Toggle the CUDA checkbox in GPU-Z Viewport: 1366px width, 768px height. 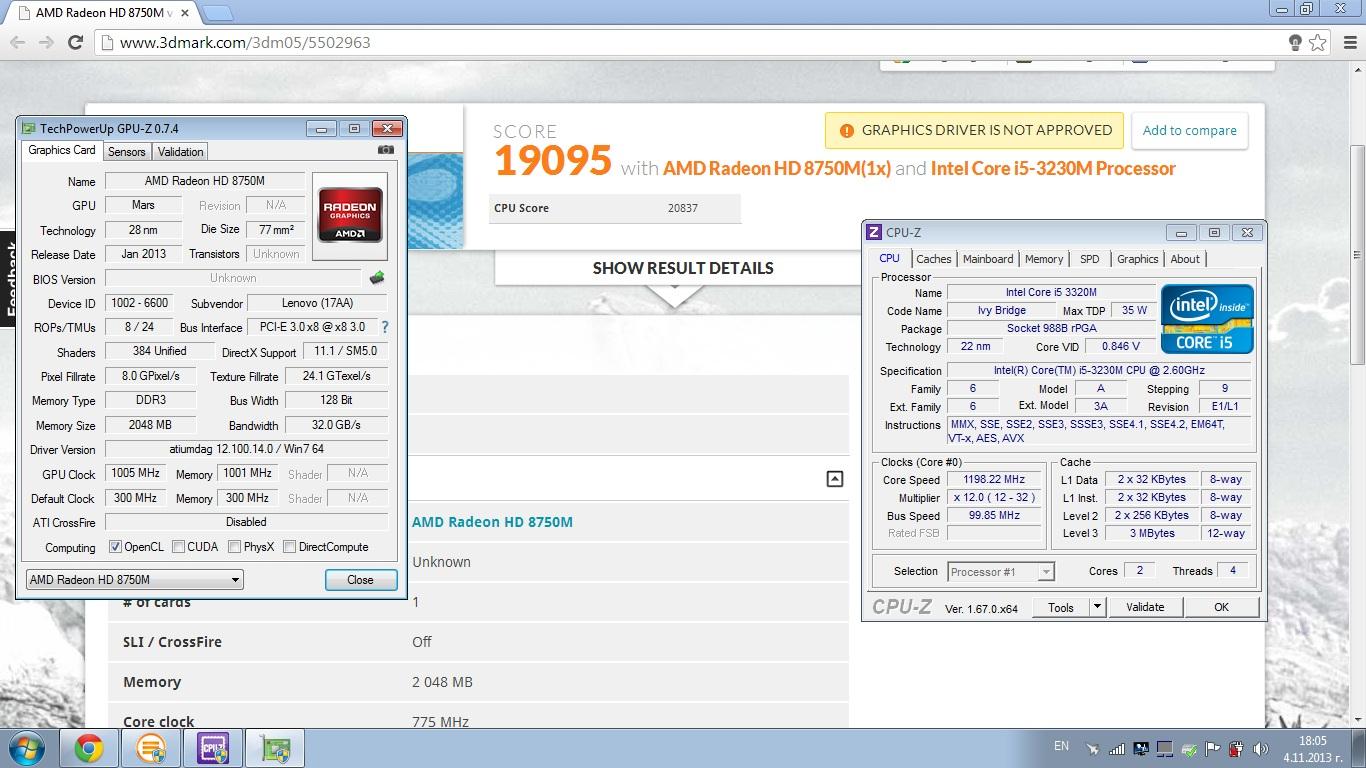tap(178, 547)
